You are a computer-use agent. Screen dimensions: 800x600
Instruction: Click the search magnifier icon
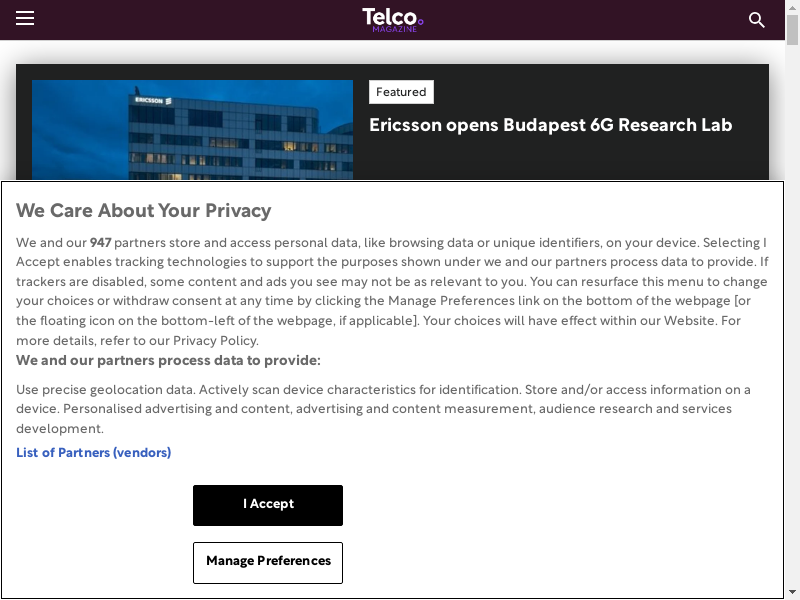pyautogui.click(x=757, y=20)
